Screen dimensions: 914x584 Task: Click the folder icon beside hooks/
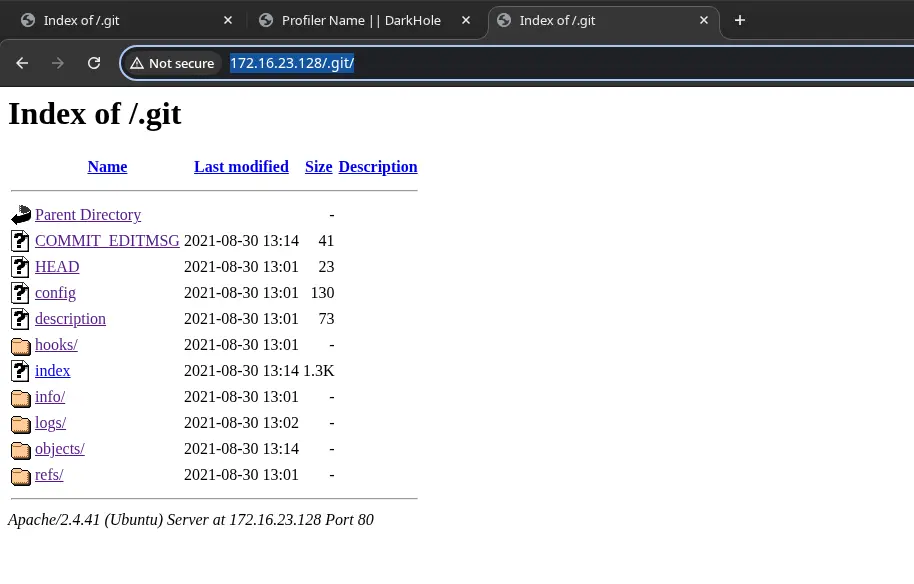21,345
